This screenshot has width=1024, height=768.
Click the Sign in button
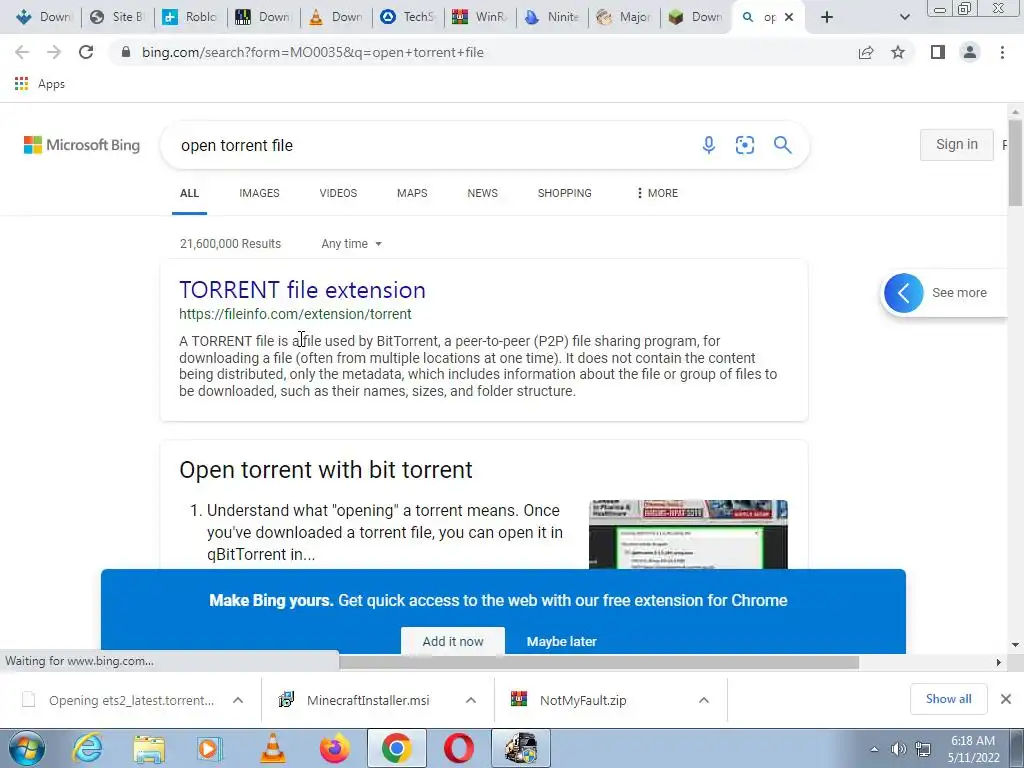pyautogui.click(x=957, y=144)
